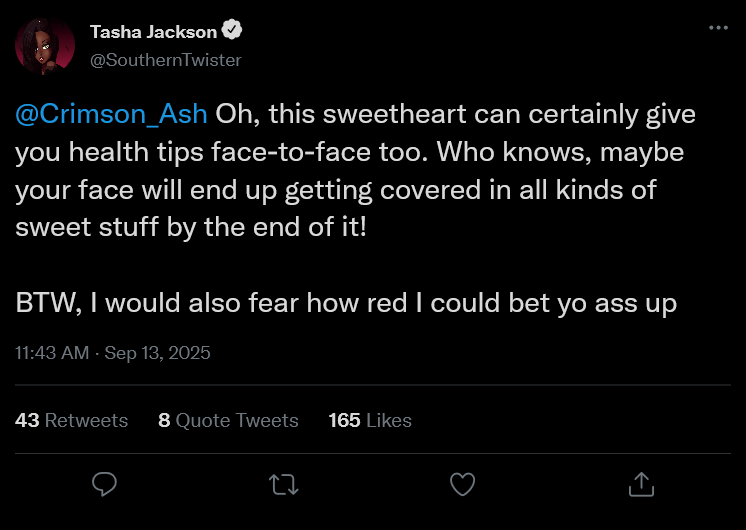Image resolution: width=746 pixels, height=530 pixels.
Task: Click the reply speech bubble icon
Action: 105,485
